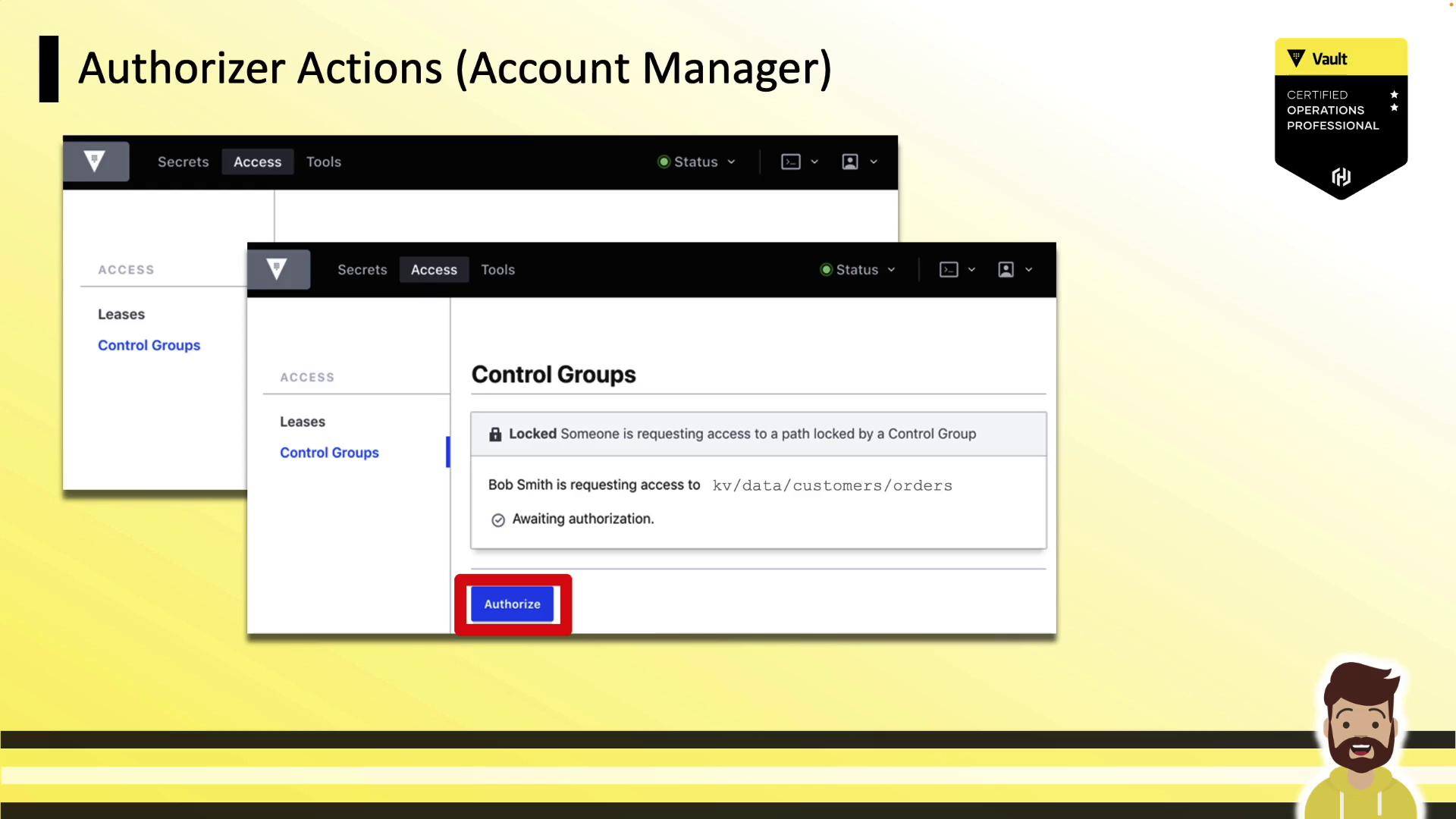Screen dimensions: 1456x819
Task: Click the lock icon in the Locked banner
Action: 495,435
